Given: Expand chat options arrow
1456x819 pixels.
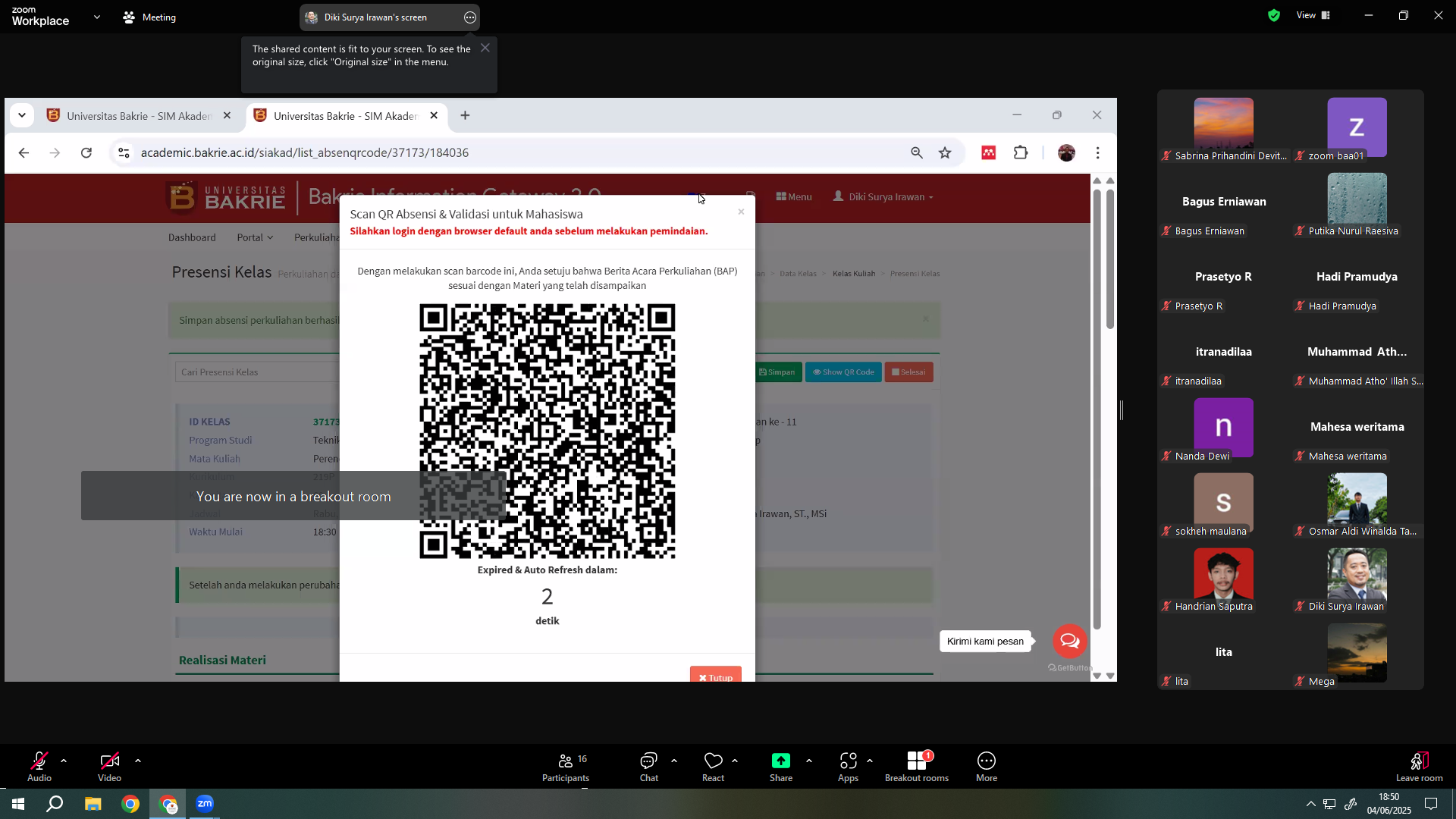Looking at the screenshot, I should coord(674,761).
